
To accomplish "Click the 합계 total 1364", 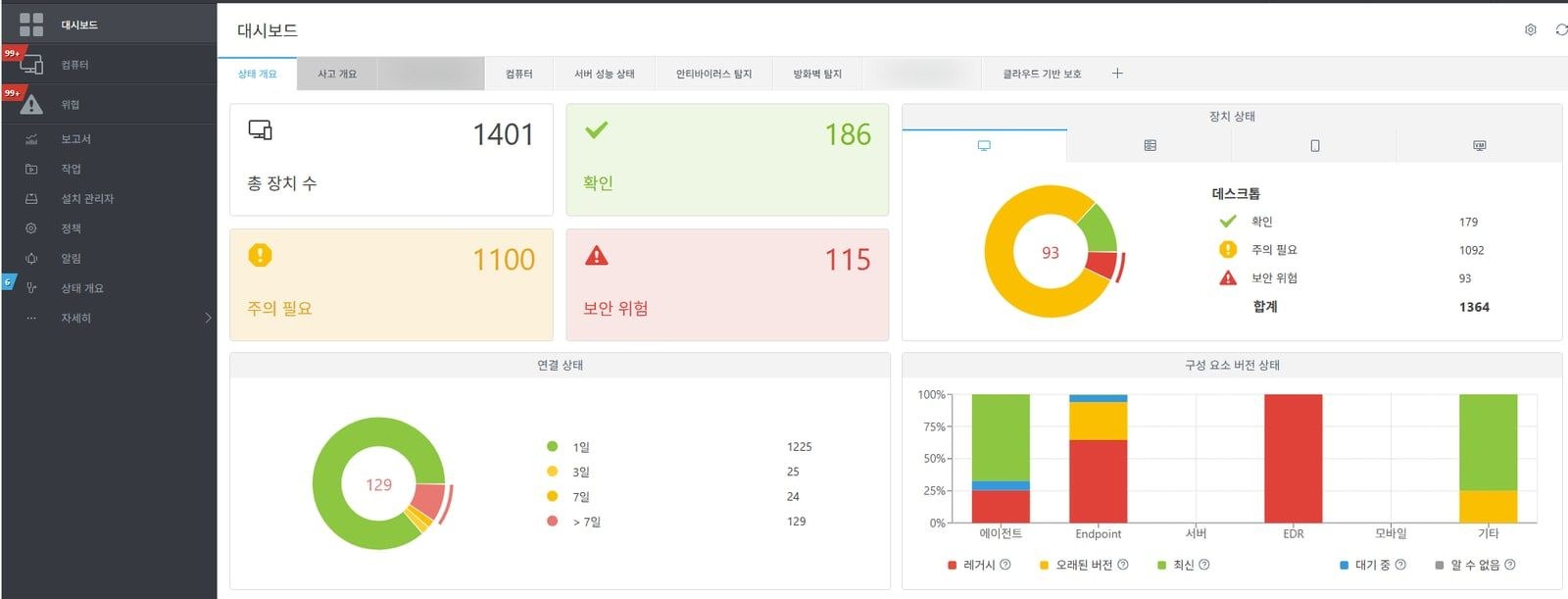I will pos(1474,307).
